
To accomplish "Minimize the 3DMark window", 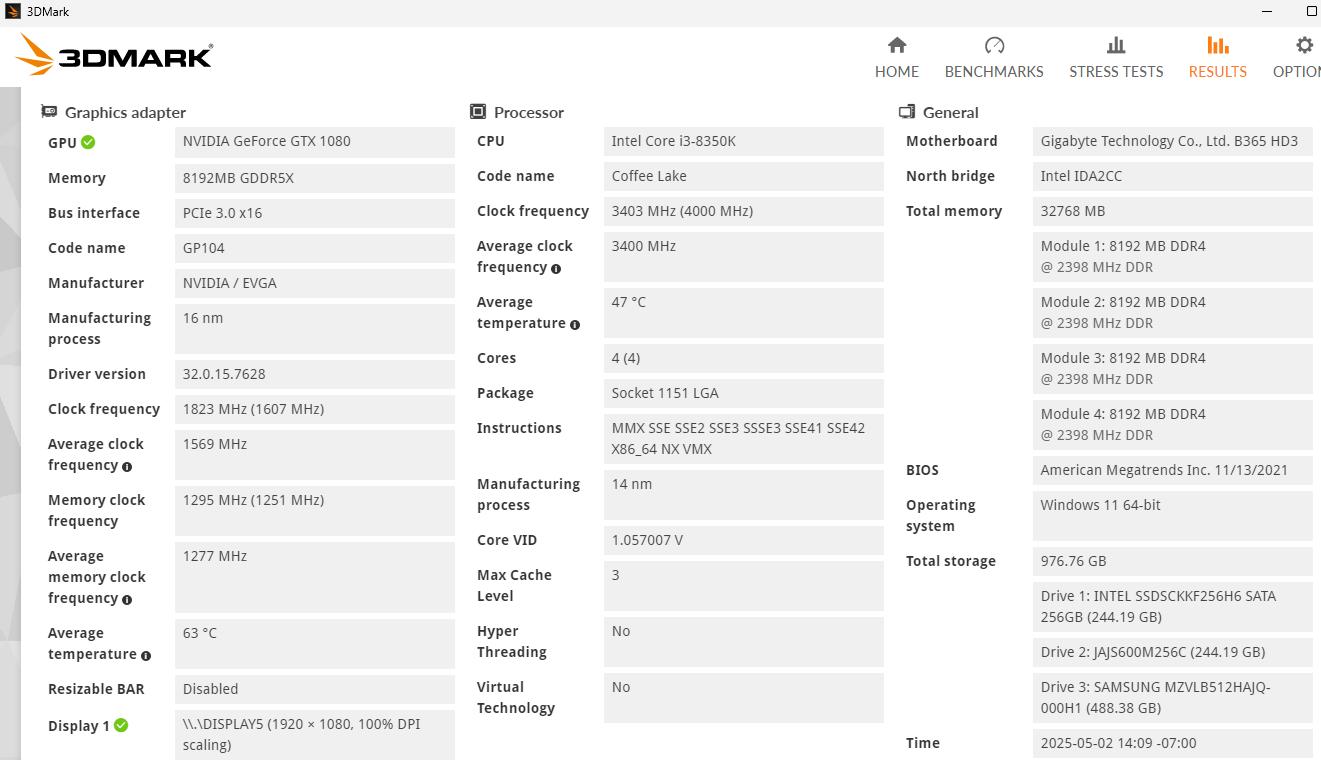I will tap(1267, 11).
